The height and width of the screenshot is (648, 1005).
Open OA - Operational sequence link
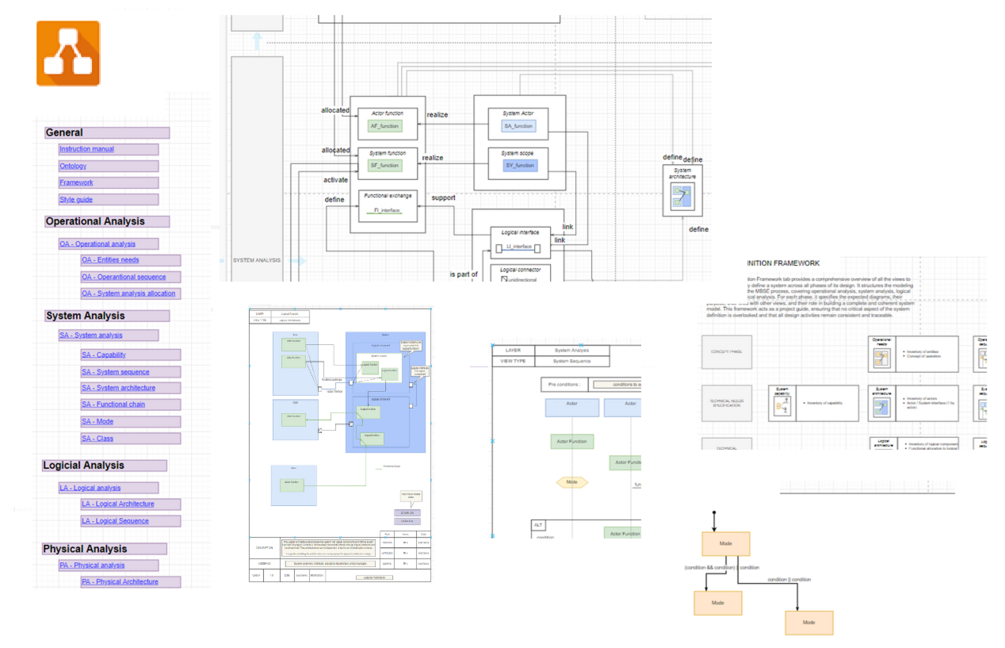point(124,277)
